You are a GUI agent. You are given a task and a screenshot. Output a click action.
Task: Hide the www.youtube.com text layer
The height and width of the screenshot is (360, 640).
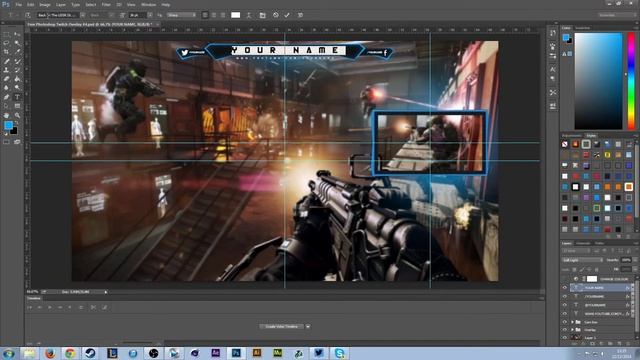(x=565, y=313)
